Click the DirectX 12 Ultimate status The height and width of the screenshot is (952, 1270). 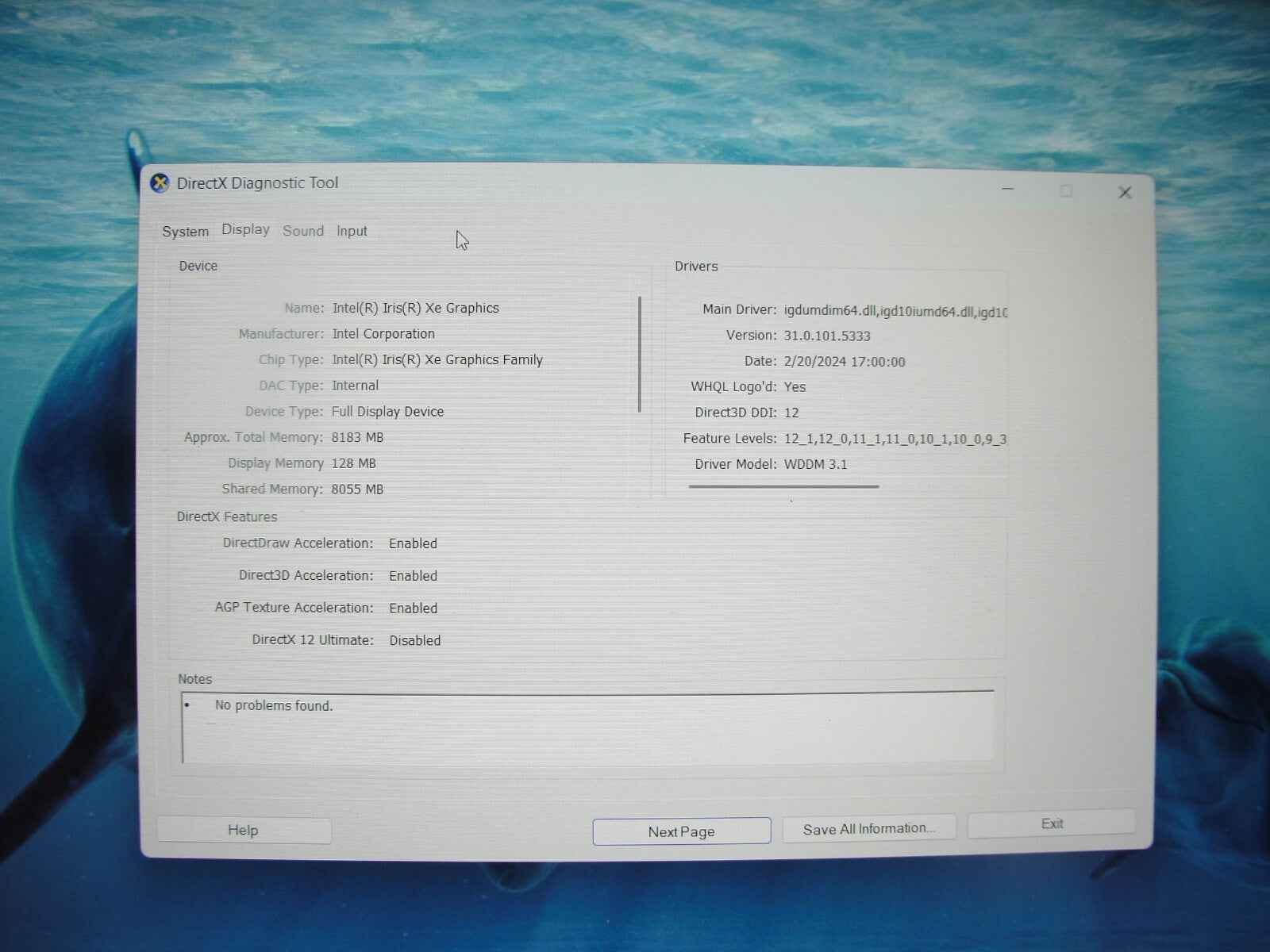coord(414,640)
